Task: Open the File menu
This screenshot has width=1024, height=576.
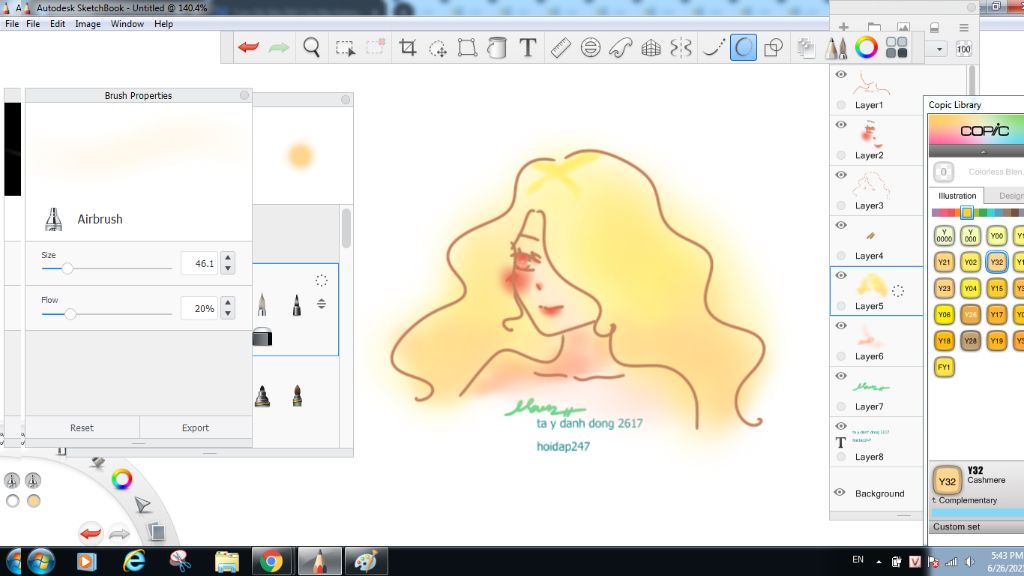Action: 33,24
